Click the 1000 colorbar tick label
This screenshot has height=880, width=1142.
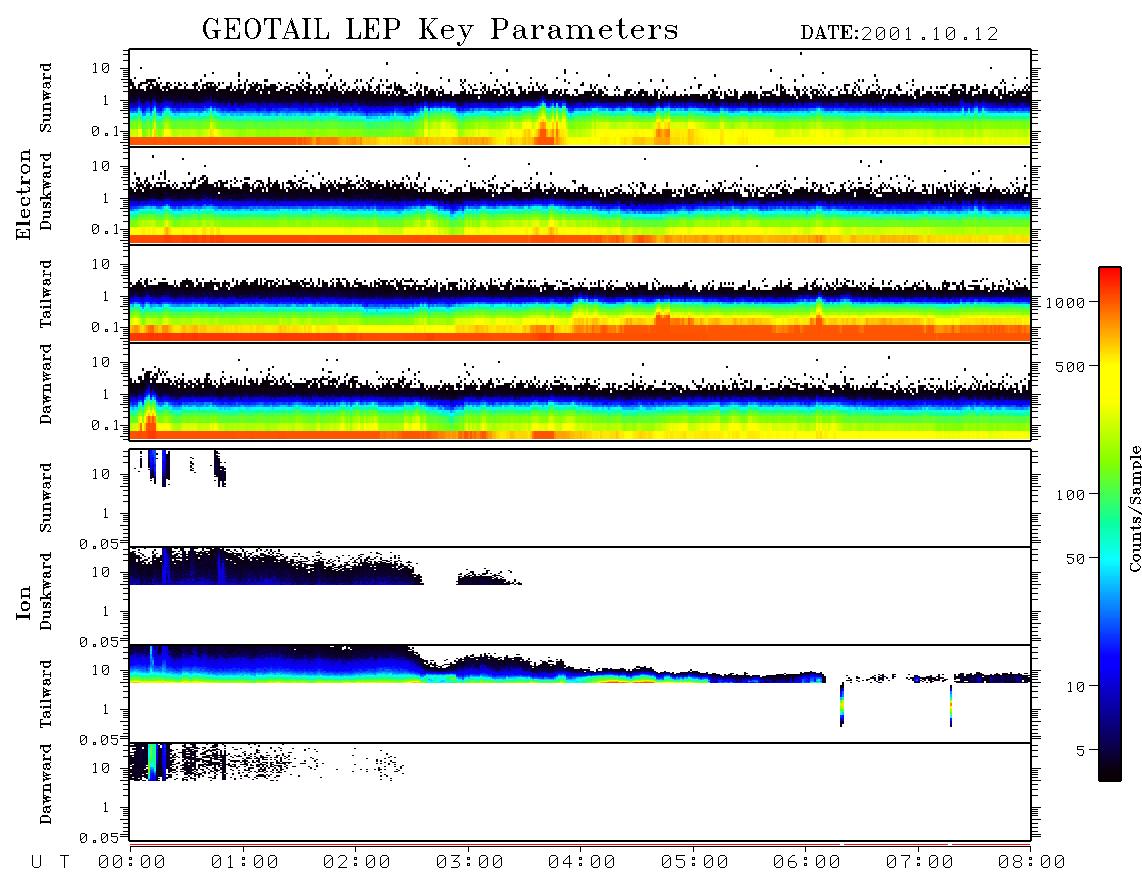tap(1065, 302)
